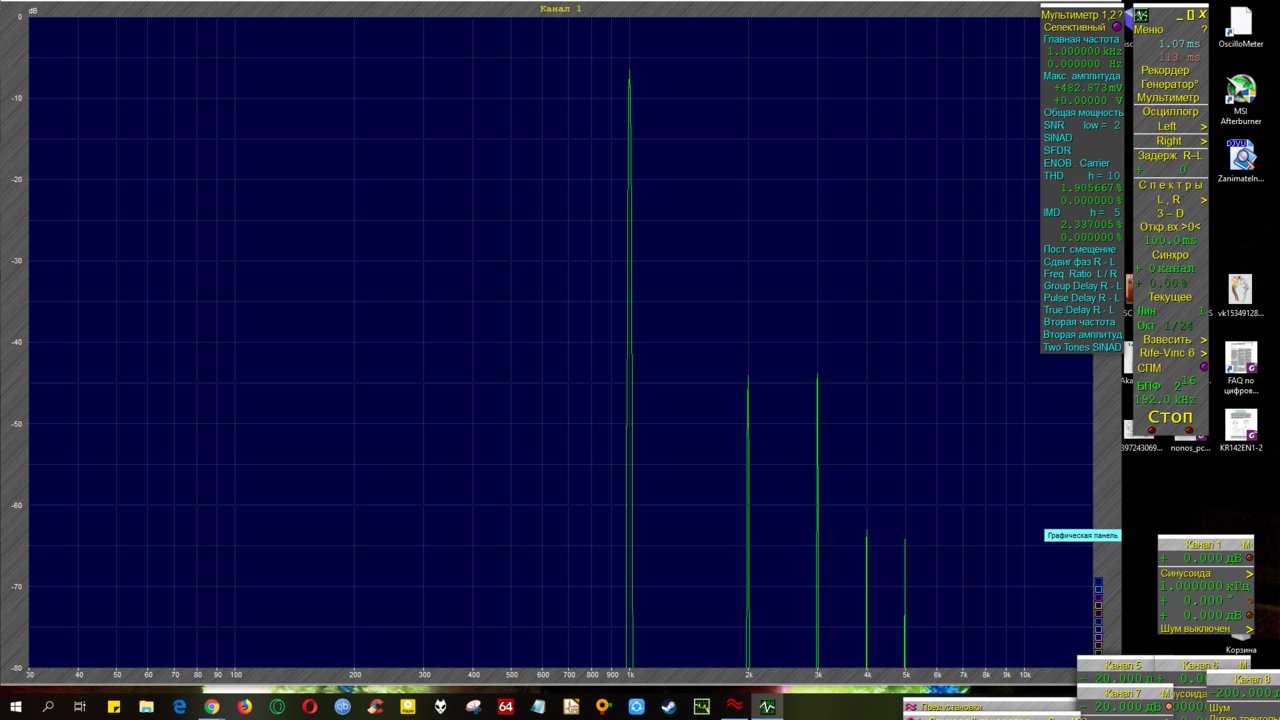Open the green monitor graph app in taskbar
This screenshot has height=720, width=1280.
pyautogui.click(x=702, y=706)
